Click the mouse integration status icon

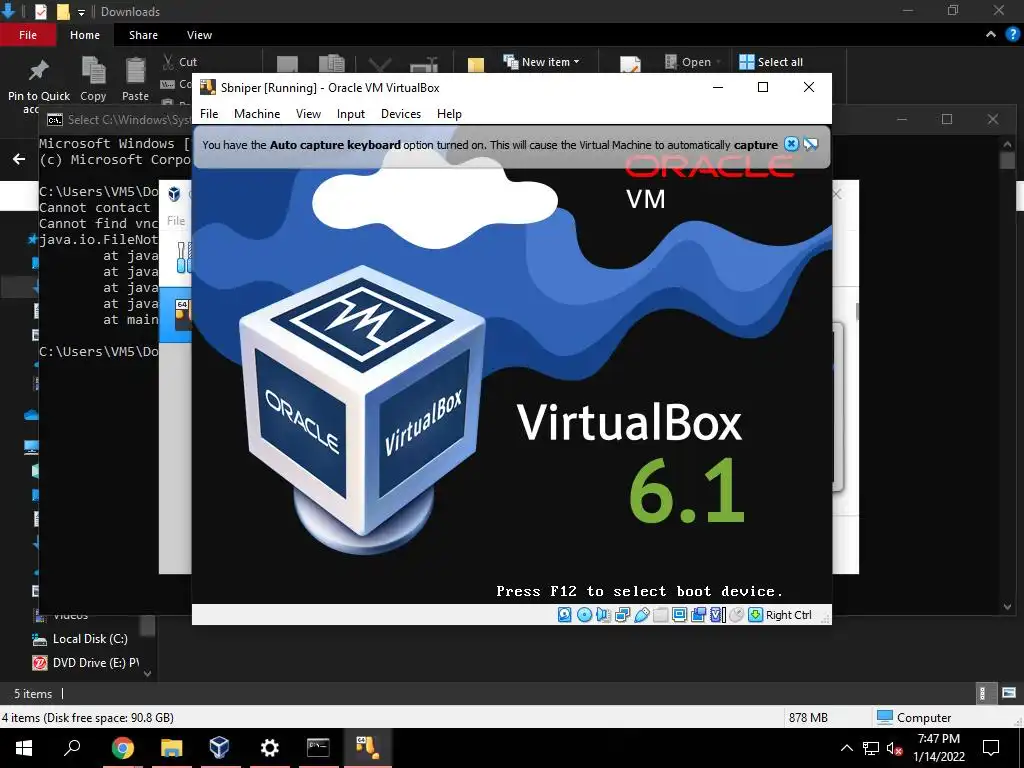click(737, 615)
